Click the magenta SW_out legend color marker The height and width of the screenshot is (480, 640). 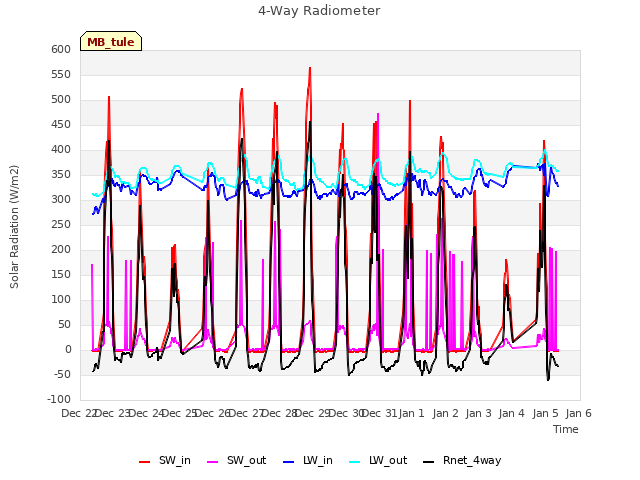(x=213, y=462)
